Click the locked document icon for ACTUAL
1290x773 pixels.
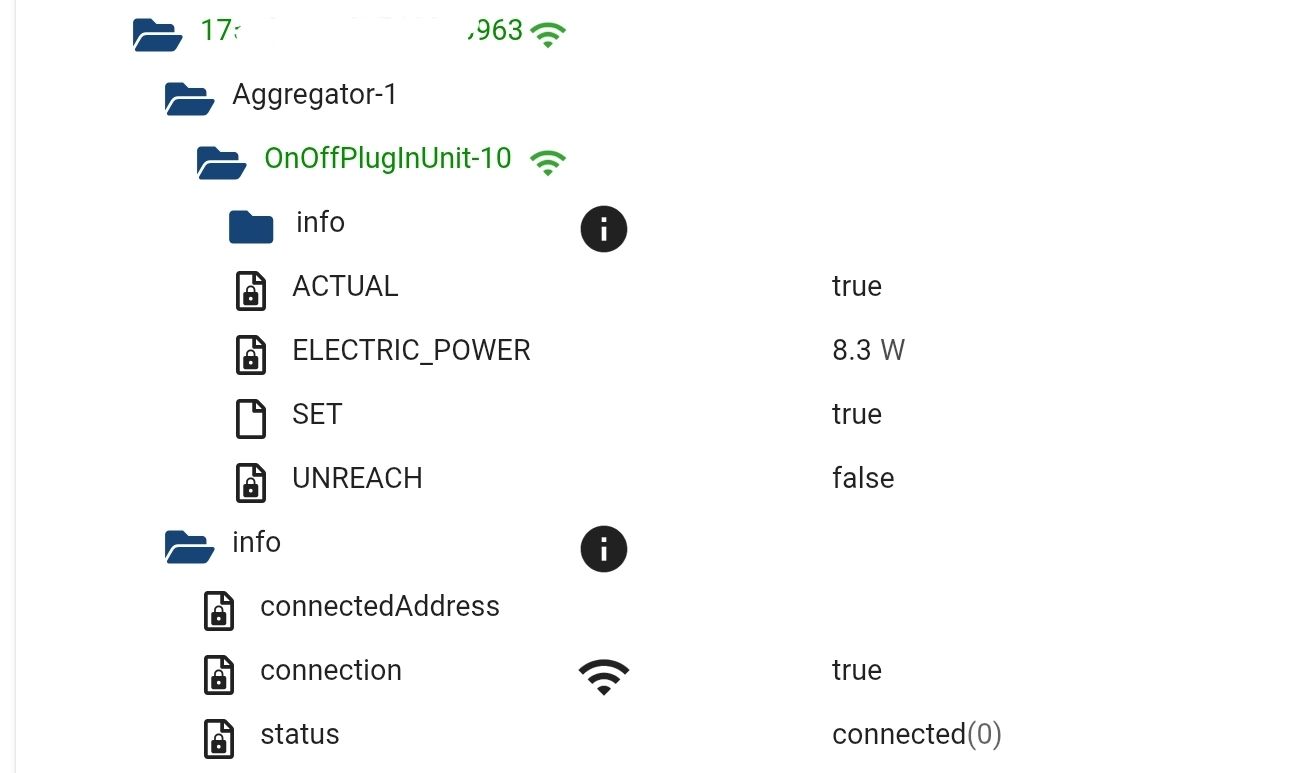250,290
